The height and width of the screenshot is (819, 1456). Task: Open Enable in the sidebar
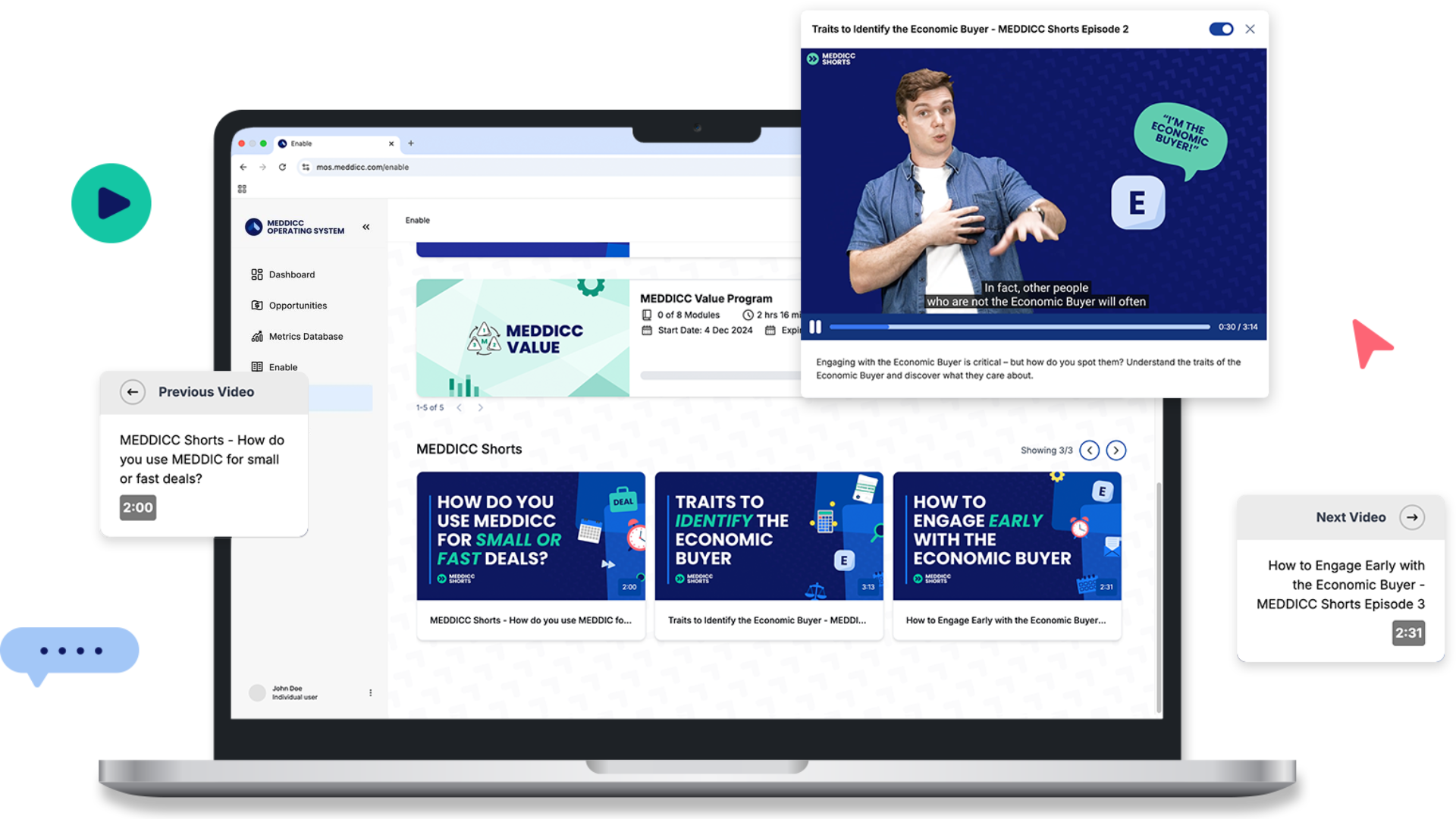283,367
